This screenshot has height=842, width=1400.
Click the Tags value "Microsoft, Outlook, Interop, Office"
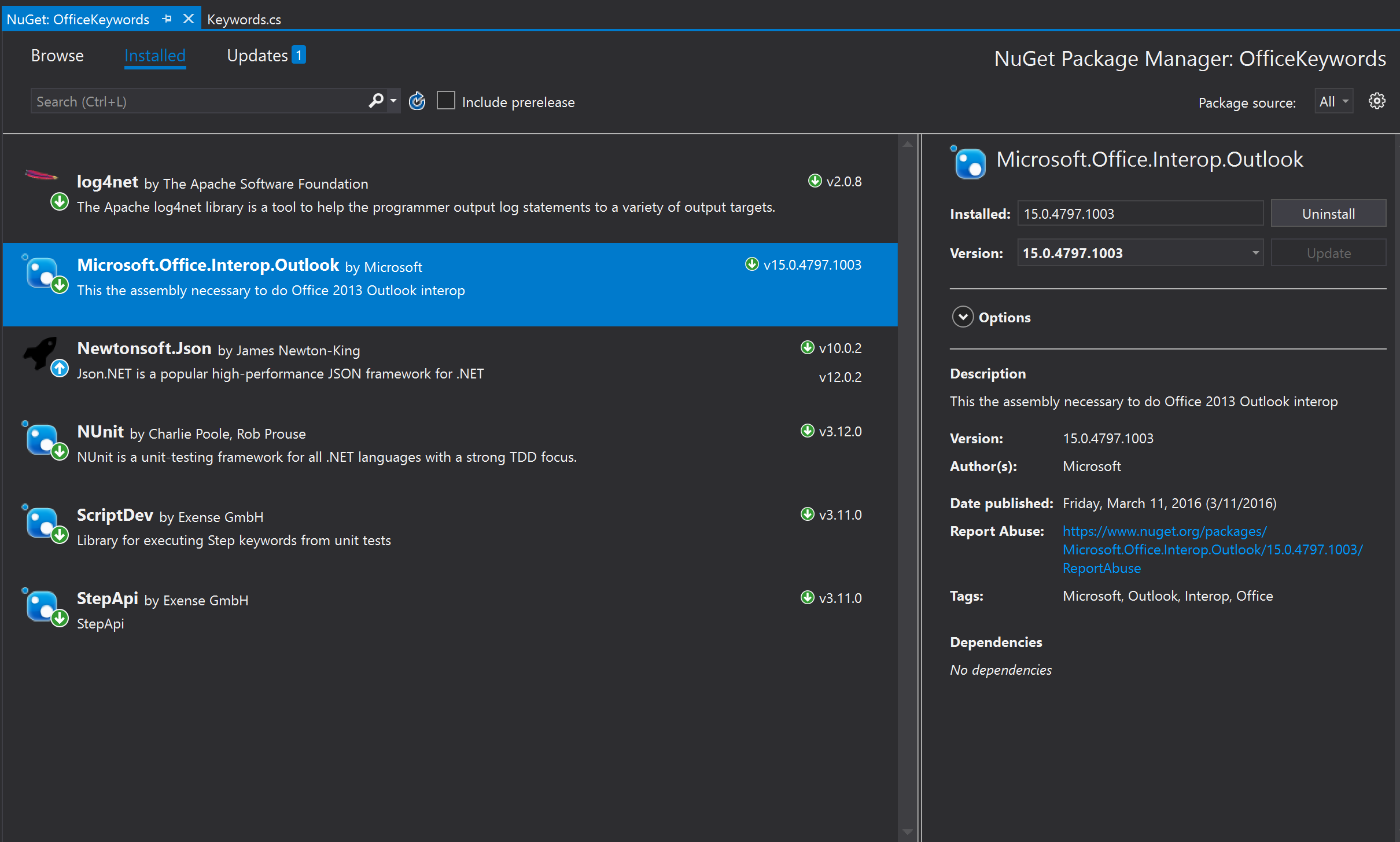(x=1167, y=596)
